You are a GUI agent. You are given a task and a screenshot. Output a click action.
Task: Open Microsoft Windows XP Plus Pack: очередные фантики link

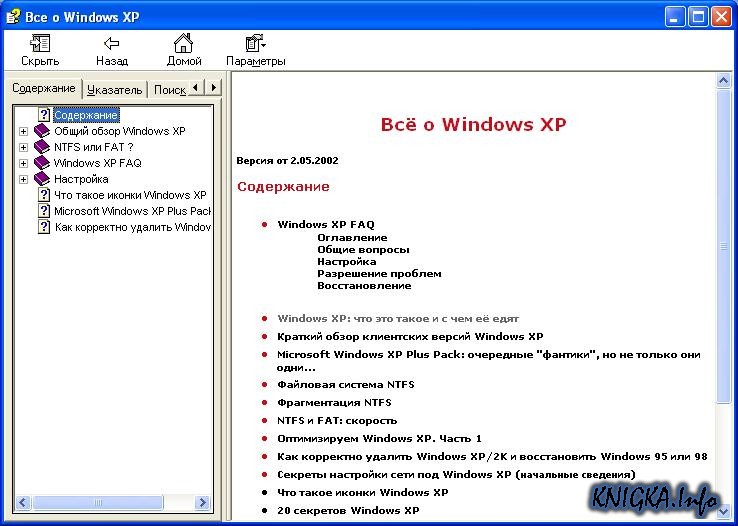coord(489,361)
